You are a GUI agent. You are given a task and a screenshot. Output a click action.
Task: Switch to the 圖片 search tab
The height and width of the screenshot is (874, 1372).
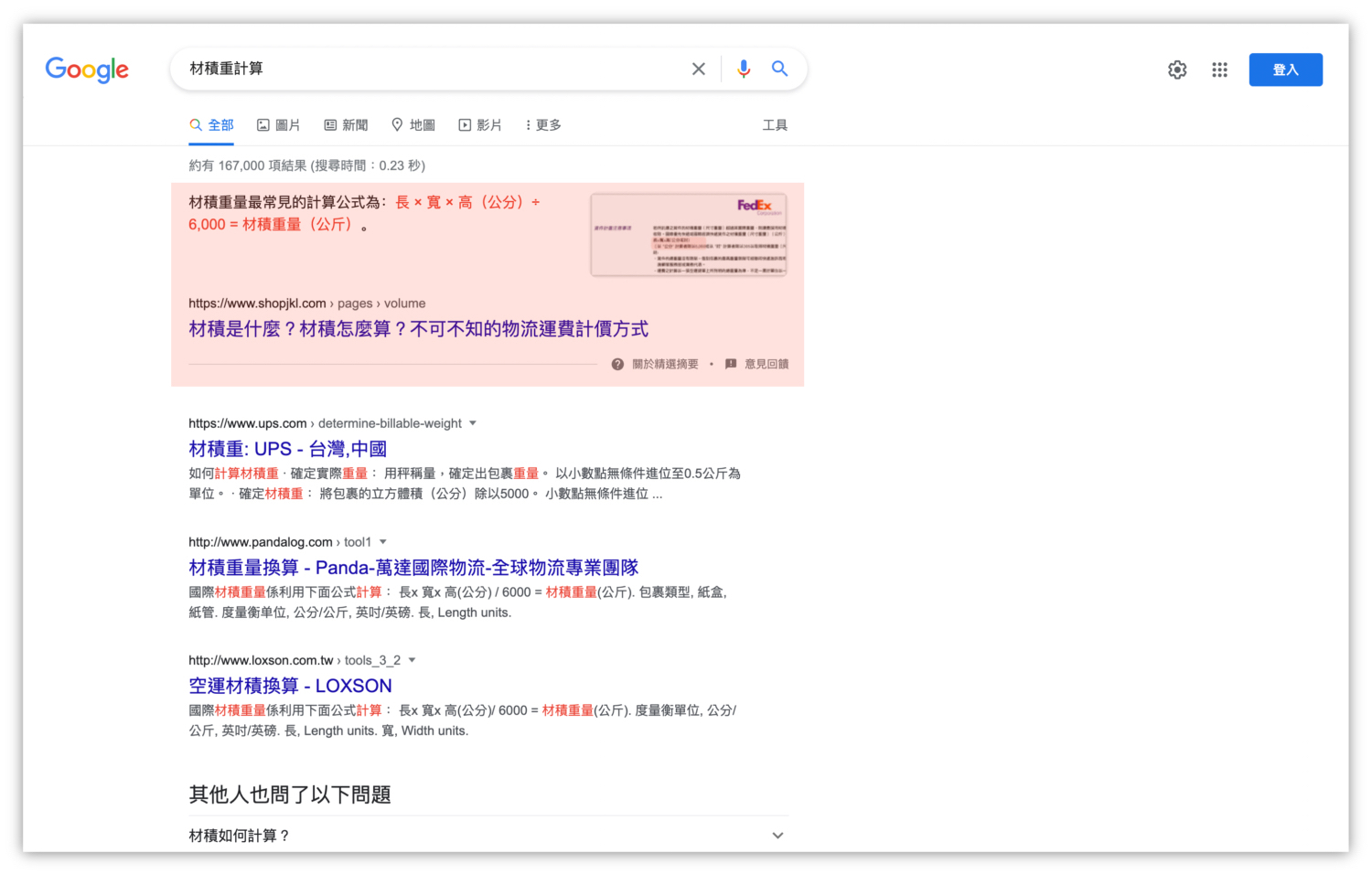point(279,124)
